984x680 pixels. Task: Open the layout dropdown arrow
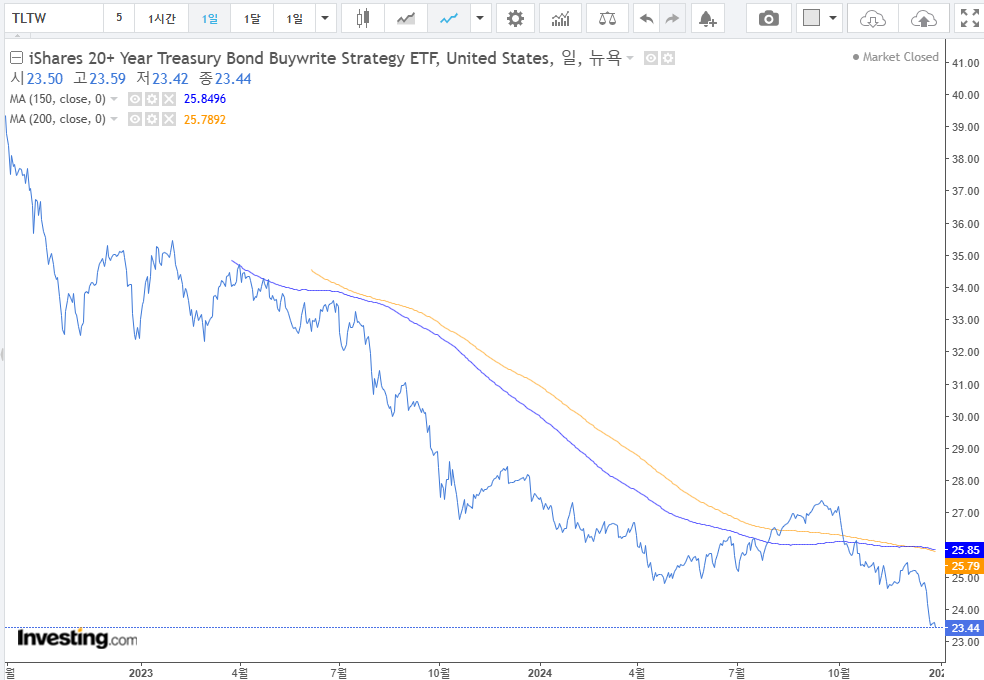coord(833,18)
